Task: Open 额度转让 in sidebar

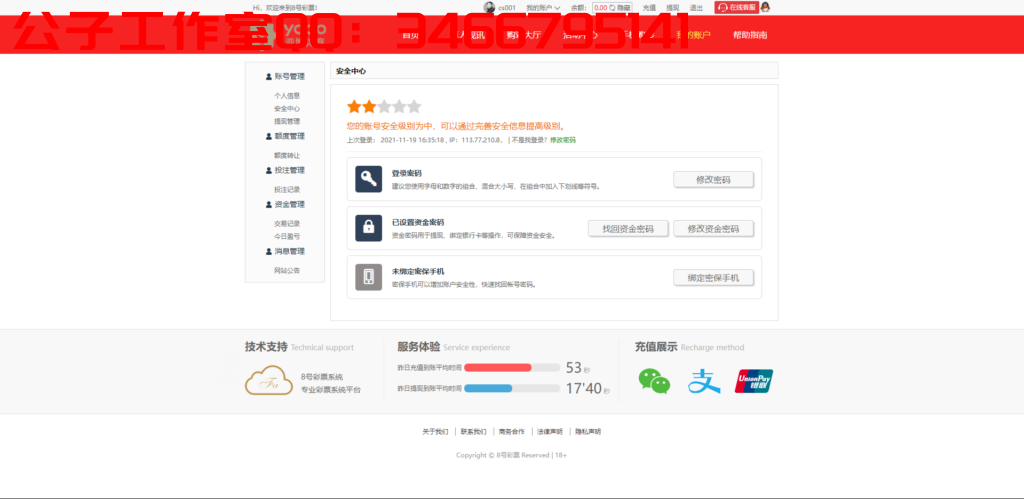Action: pos(287,155)
